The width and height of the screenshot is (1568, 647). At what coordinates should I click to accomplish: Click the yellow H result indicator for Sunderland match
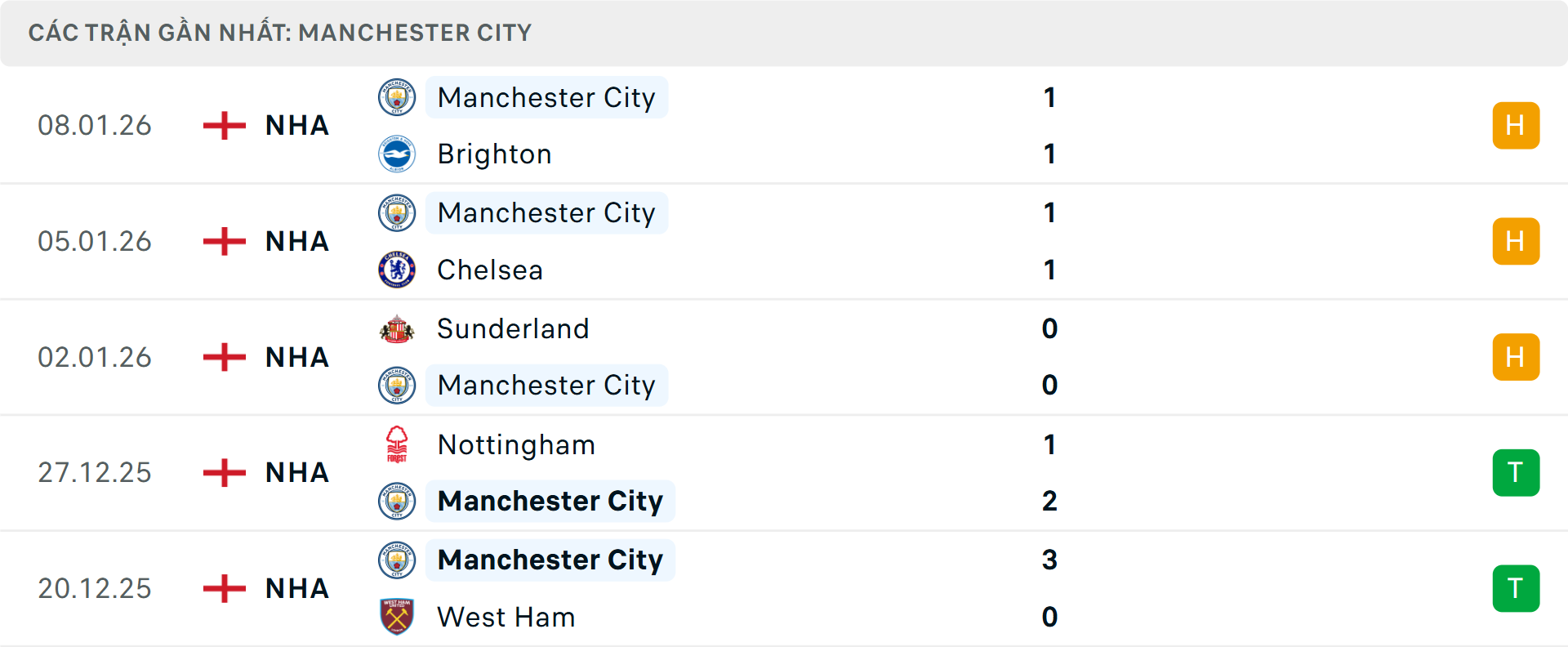[x=1516, y=357]
